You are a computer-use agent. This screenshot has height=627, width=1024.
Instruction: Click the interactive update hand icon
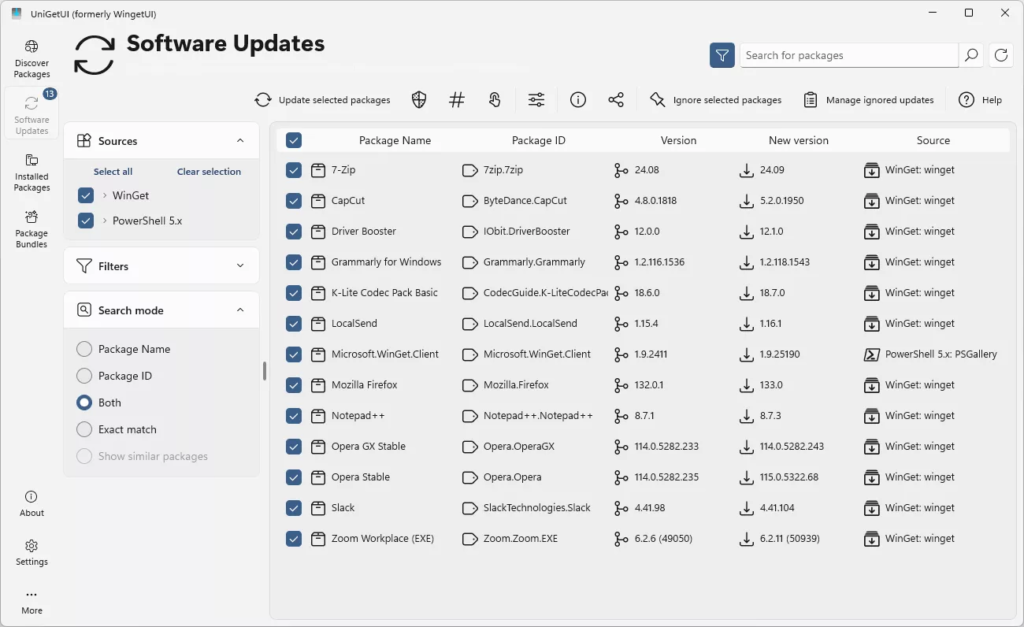495,100
